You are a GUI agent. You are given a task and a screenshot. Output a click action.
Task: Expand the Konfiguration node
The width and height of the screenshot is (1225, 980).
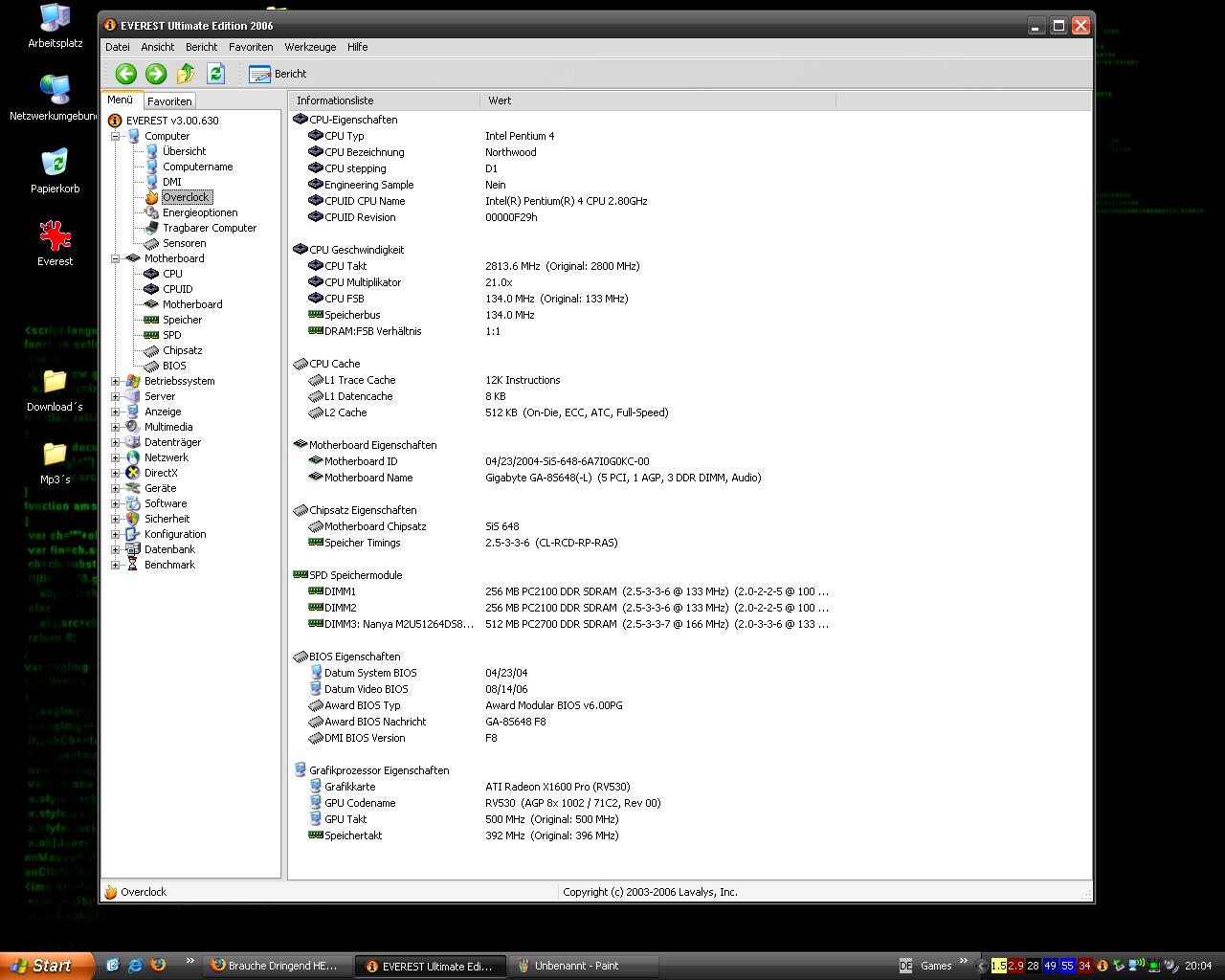point(116,534)
